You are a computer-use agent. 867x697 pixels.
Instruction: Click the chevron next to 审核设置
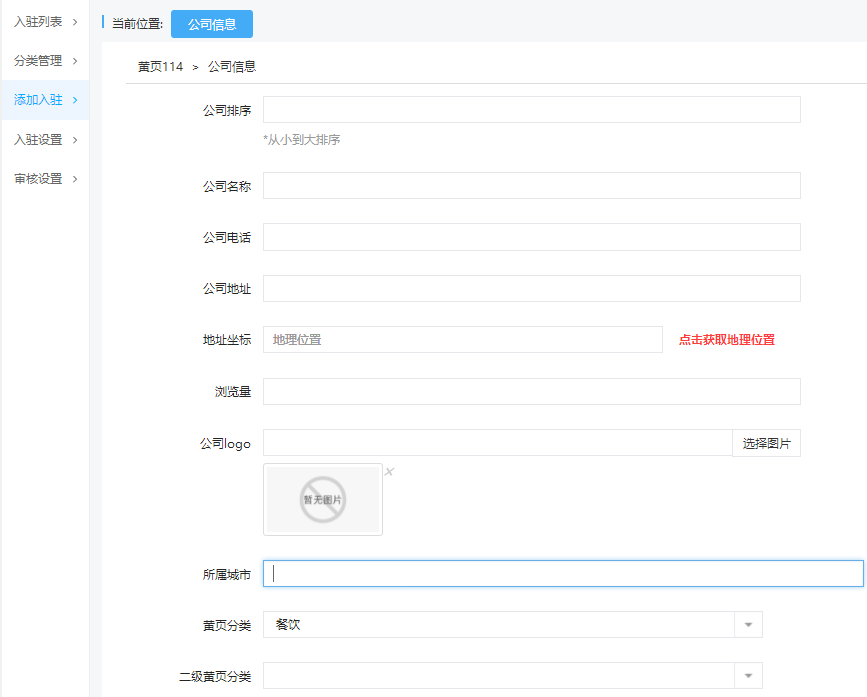pos(75,179)
